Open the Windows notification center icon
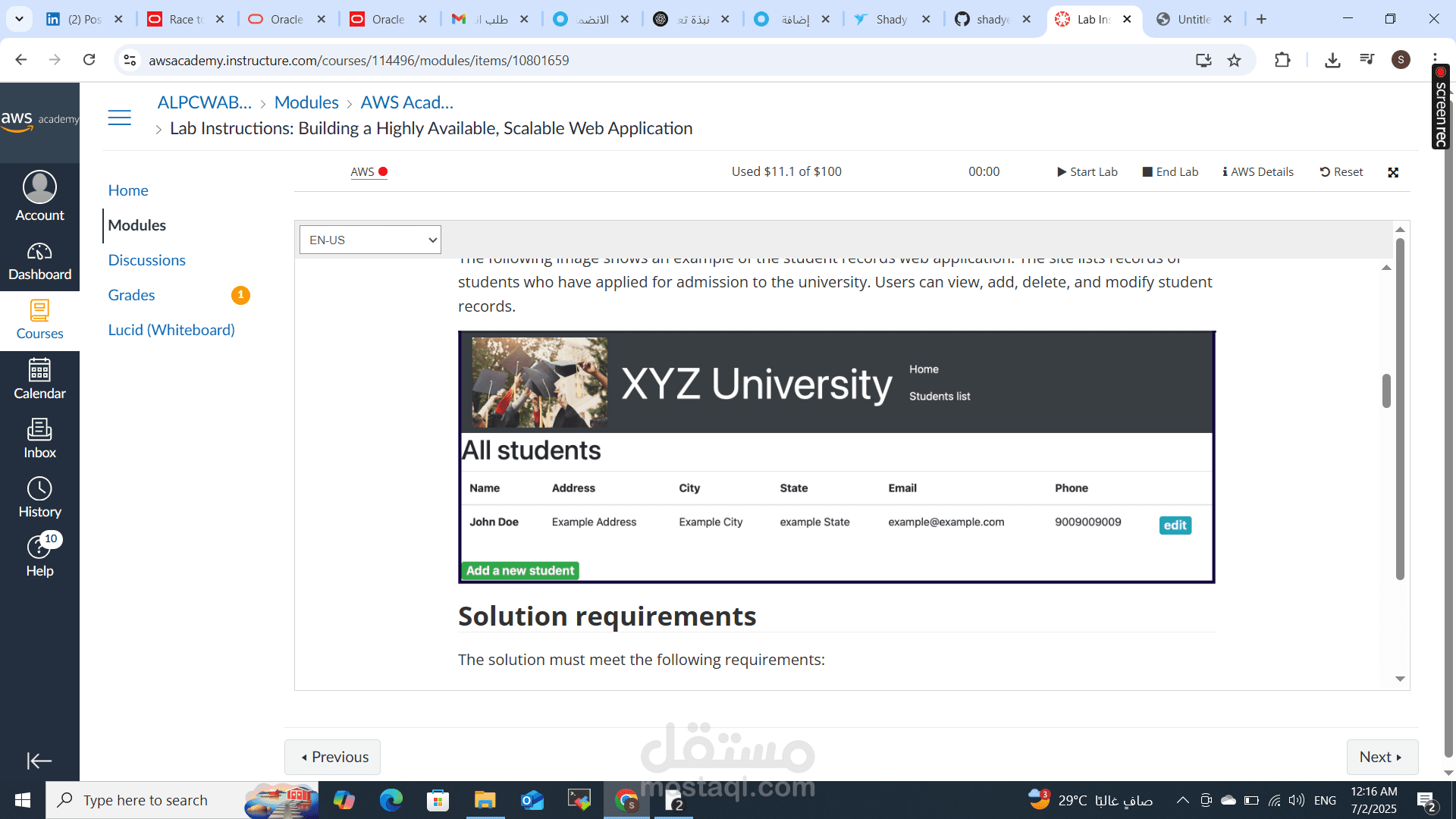Image resolution: width=1456 pixels, height=819 pixels. [1426, 801]
